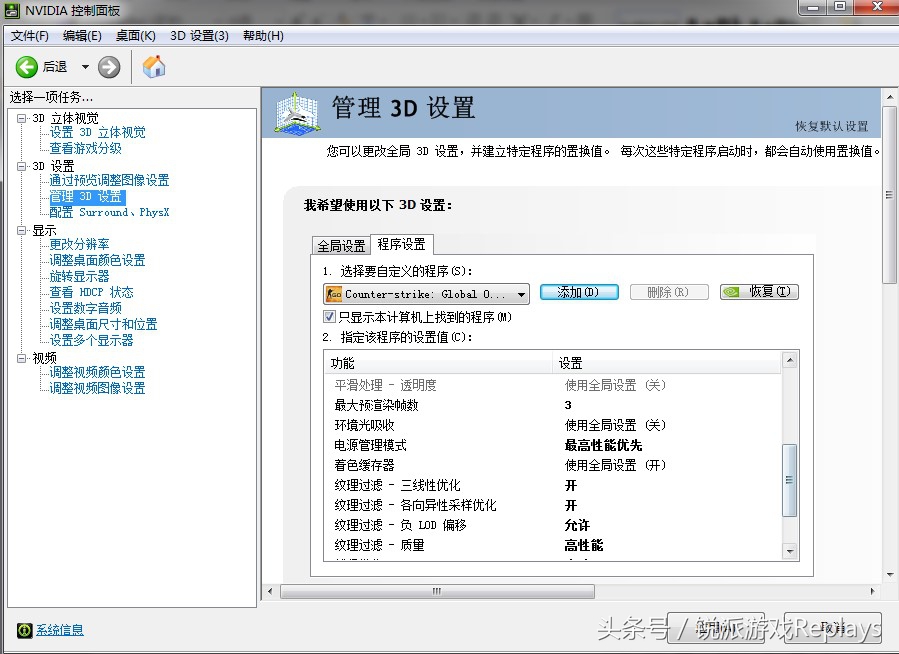899x654 pixels.
Task: Click the NVIDIA home icon in the toolbar
Action: tap(154, 67)
